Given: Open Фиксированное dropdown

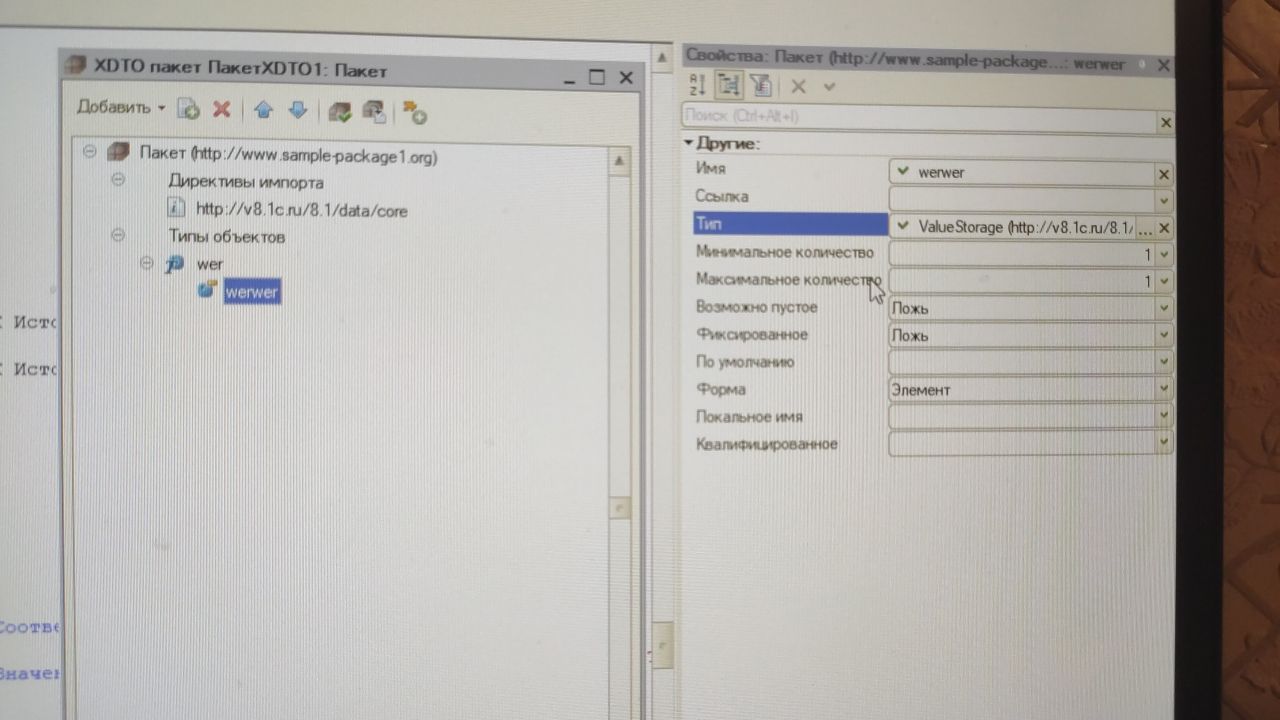Looking at the screenshot, I should (x=1164, y=335).
